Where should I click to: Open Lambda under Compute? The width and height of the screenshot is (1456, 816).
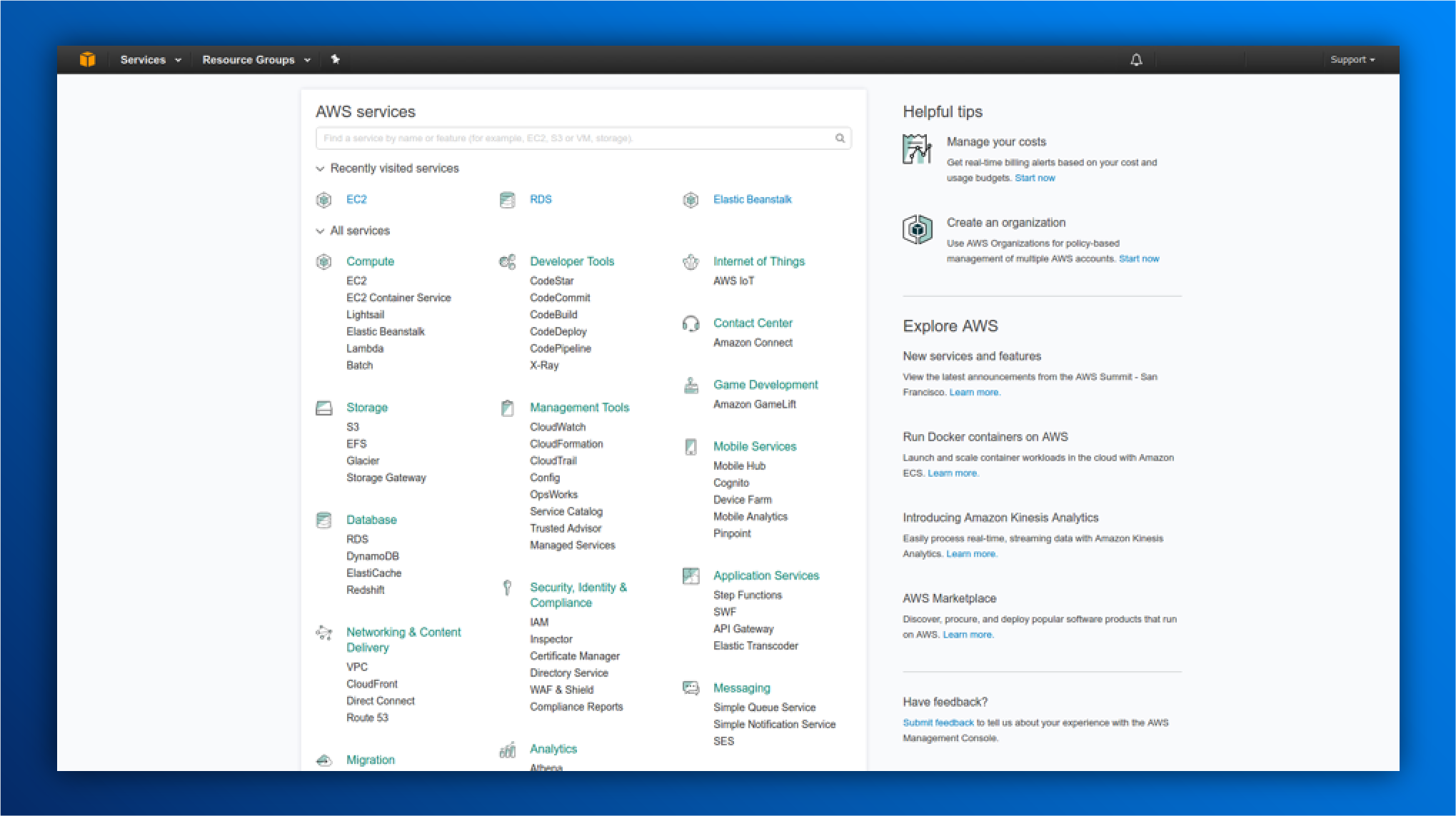pos(365,348)
